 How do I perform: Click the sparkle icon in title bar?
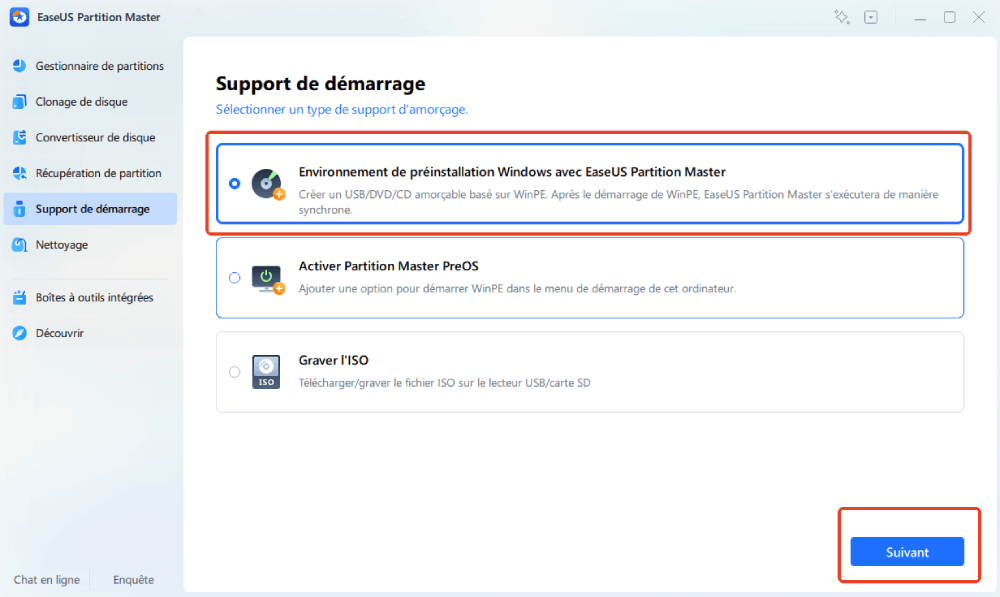[842, 17]
